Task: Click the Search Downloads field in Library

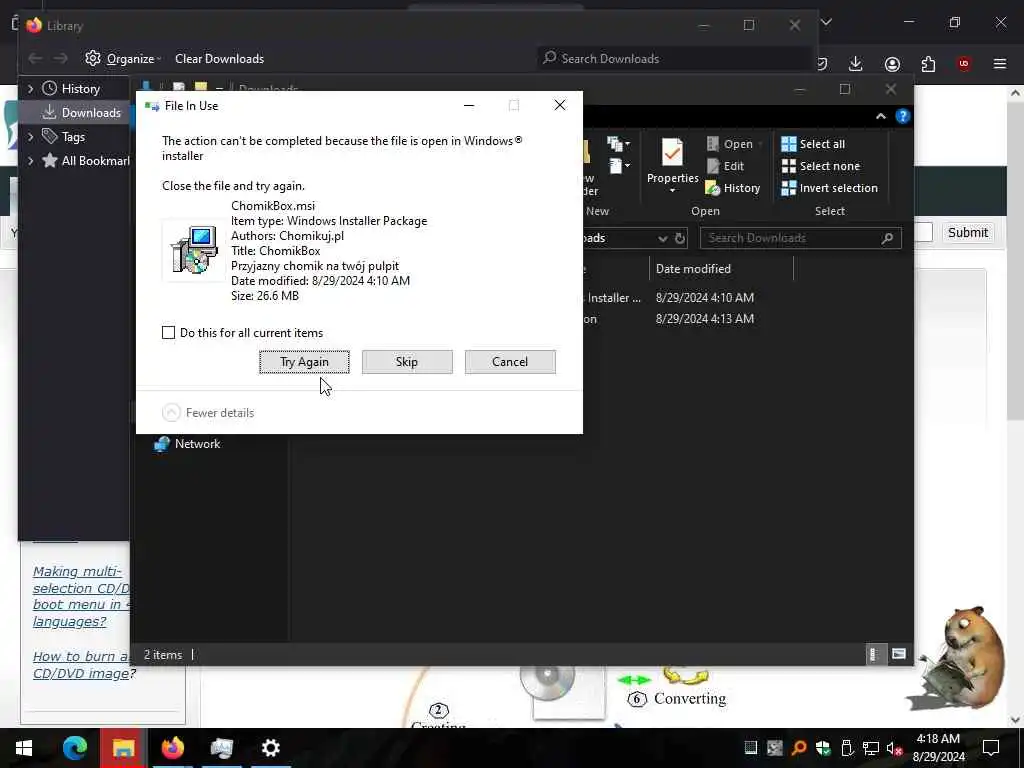Action: [x=676, y=59]
